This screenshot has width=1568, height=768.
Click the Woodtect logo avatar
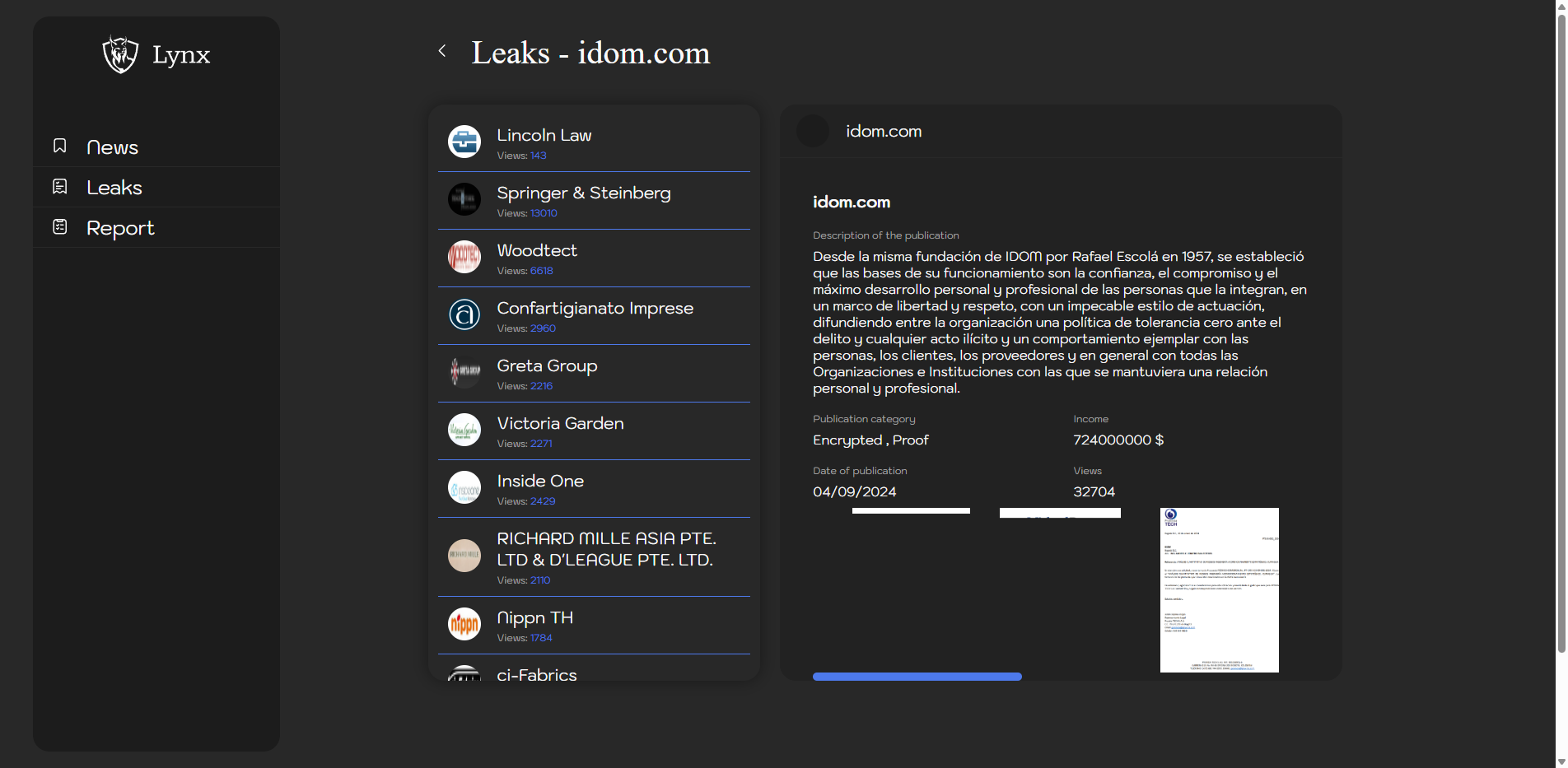464,257
